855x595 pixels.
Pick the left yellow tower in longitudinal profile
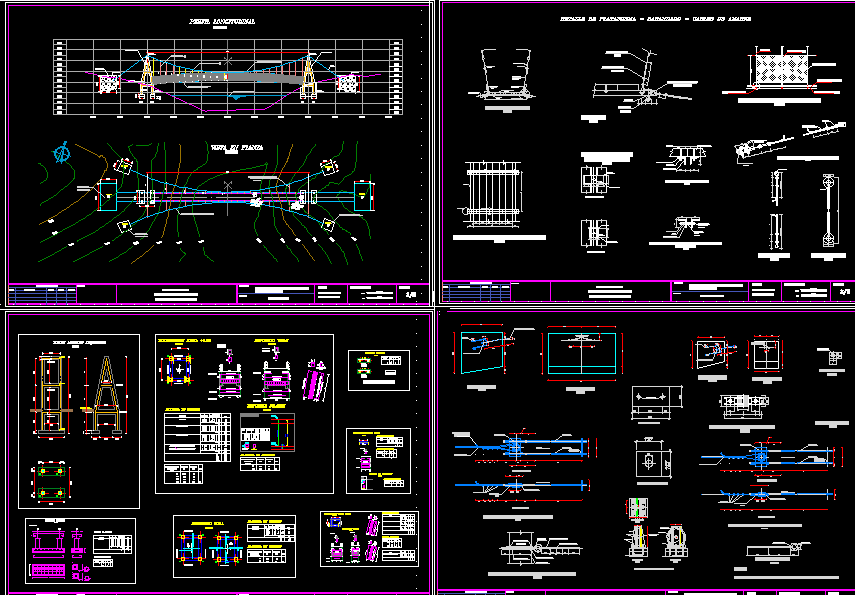pos(148,74)
